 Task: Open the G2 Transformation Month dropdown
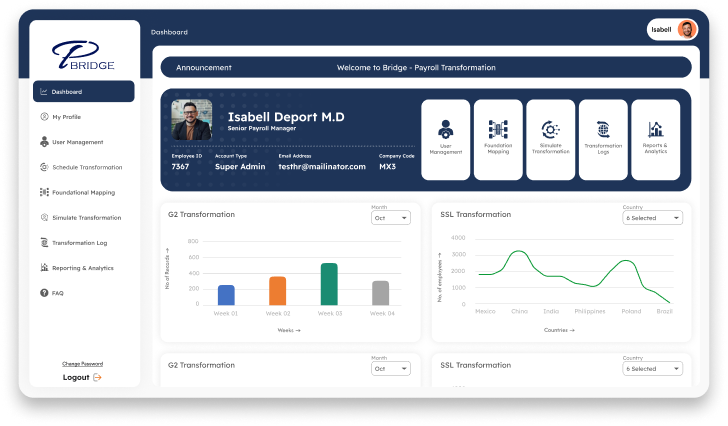[391, 217]
